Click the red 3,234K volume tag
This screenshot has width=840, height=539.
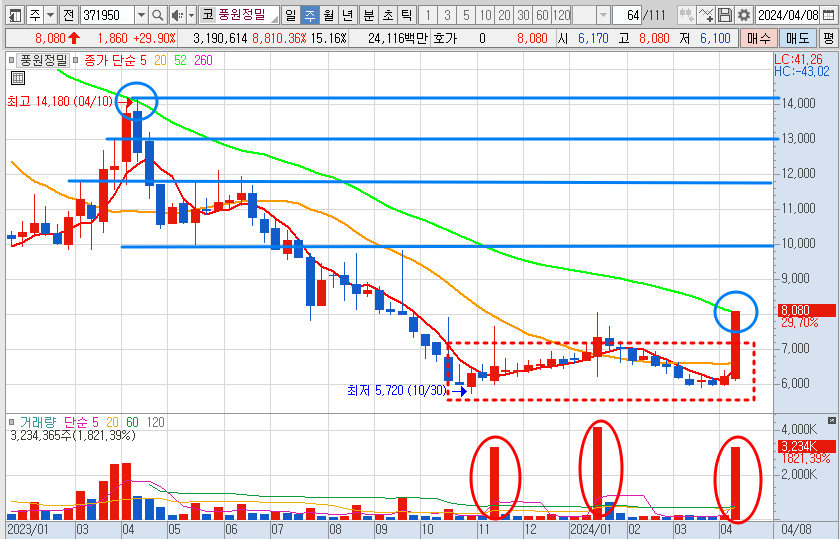[806, 446]
